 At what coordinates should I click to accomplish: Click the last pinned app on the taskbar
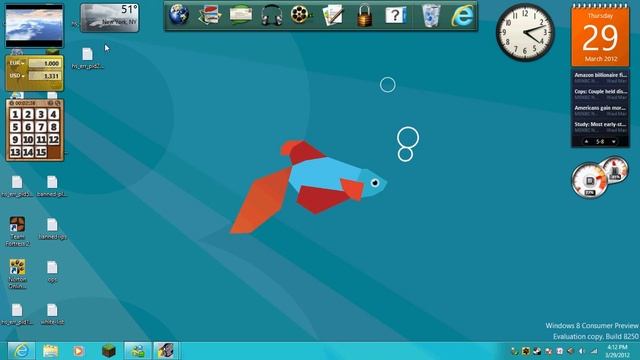click(166, 351)
